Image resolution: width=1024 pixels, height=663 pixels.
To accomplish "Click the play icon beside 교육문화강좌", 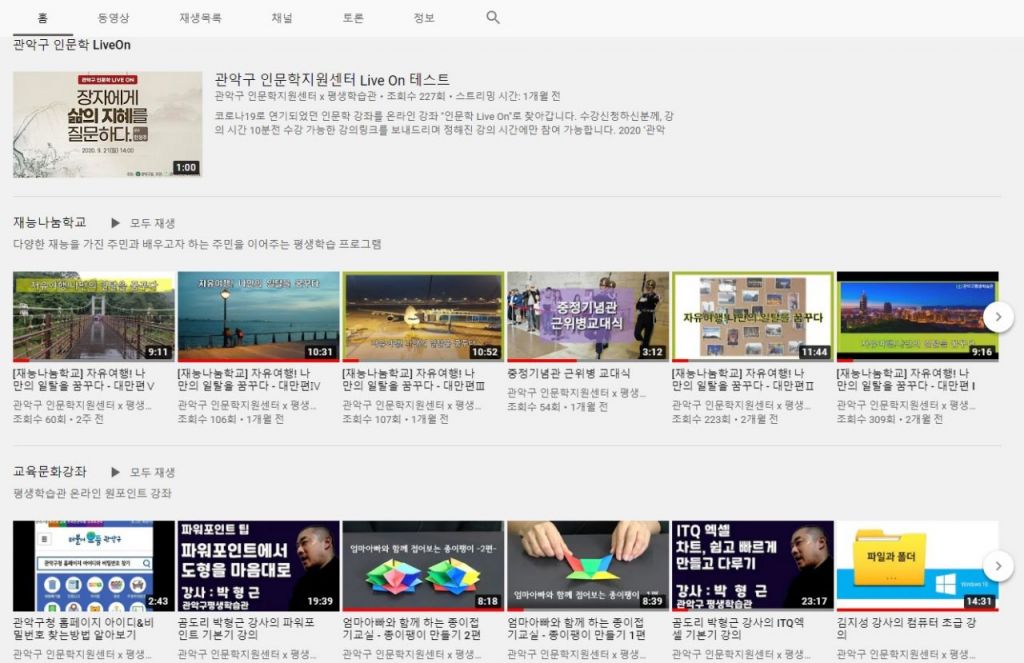I will (116, 472).
